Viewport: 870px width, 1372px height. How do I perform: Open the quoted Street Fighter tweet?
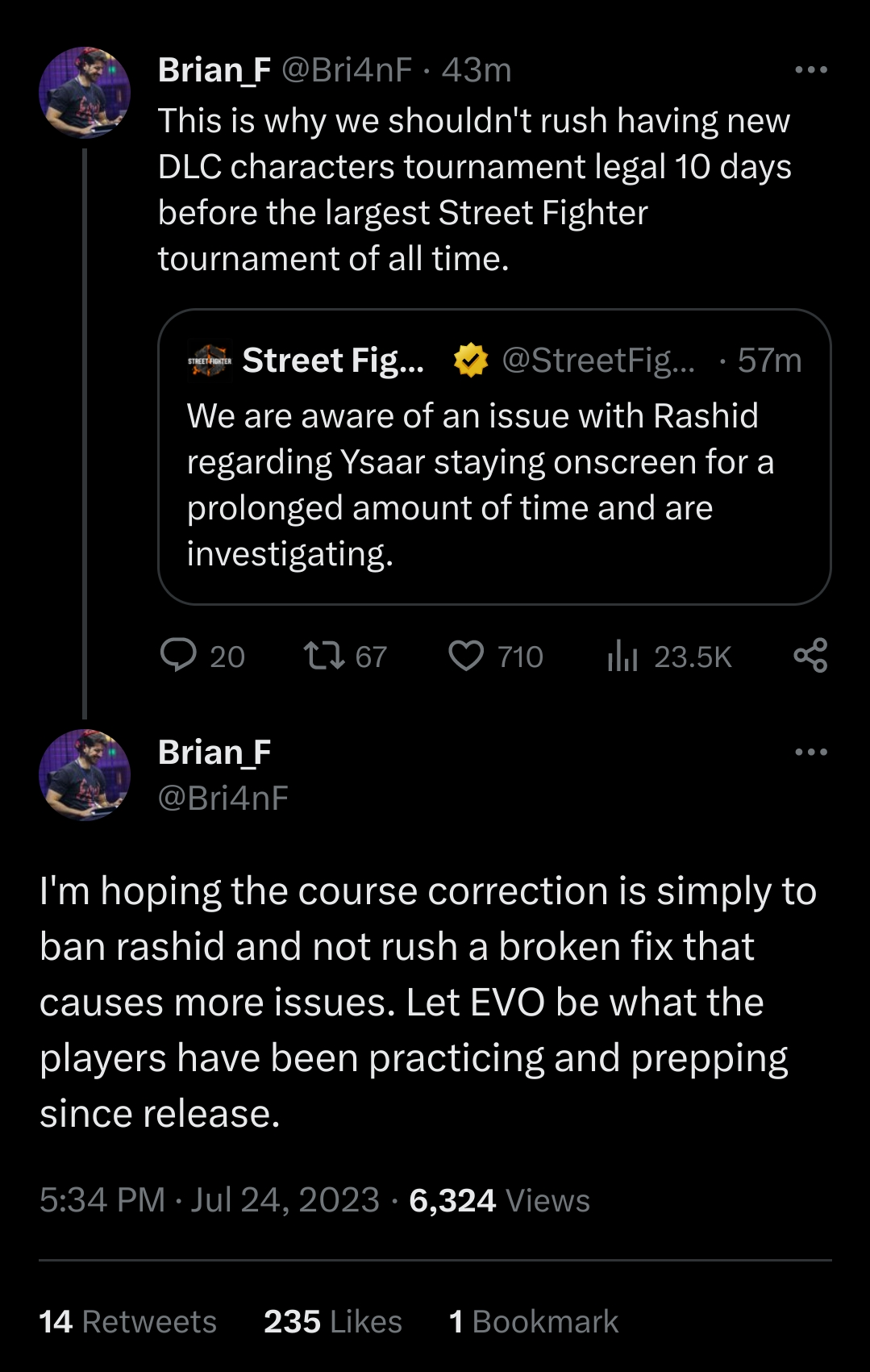coord(493,484)
